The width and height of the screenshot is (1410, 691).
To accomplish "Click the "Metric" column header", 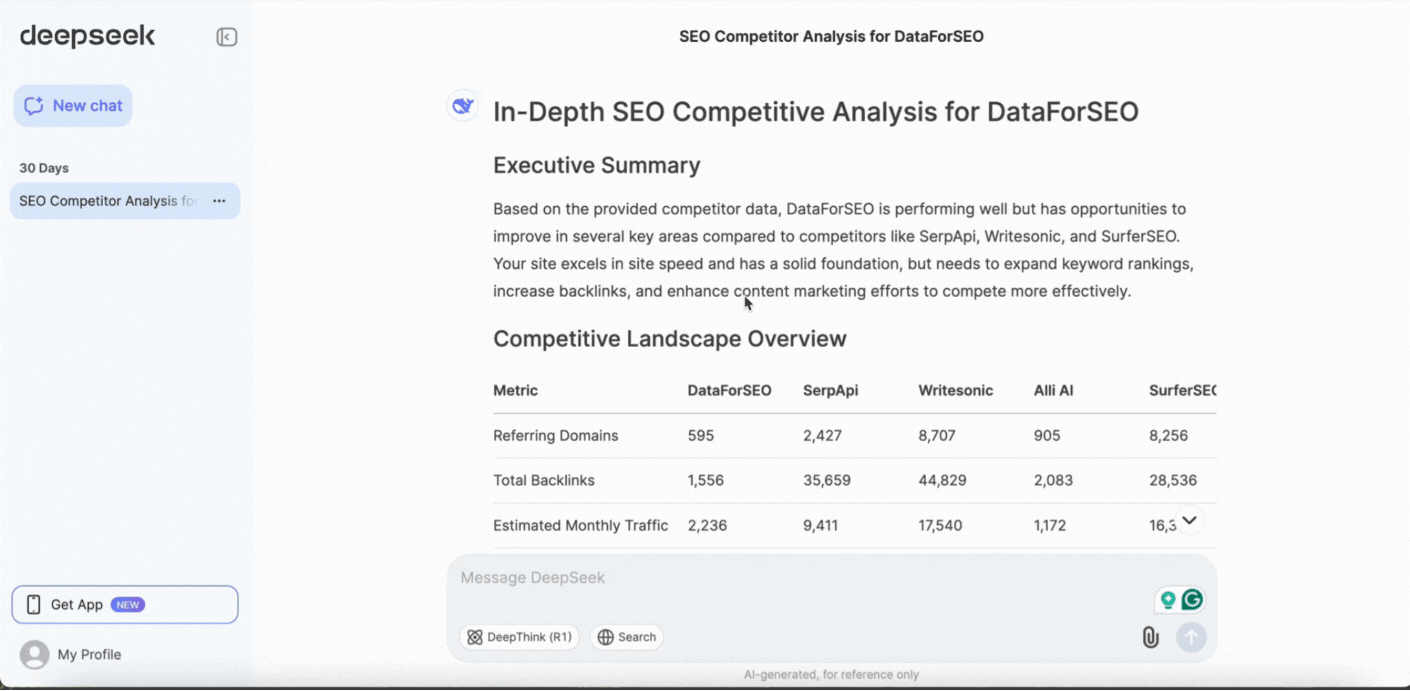I will click(x=516, y=391).
